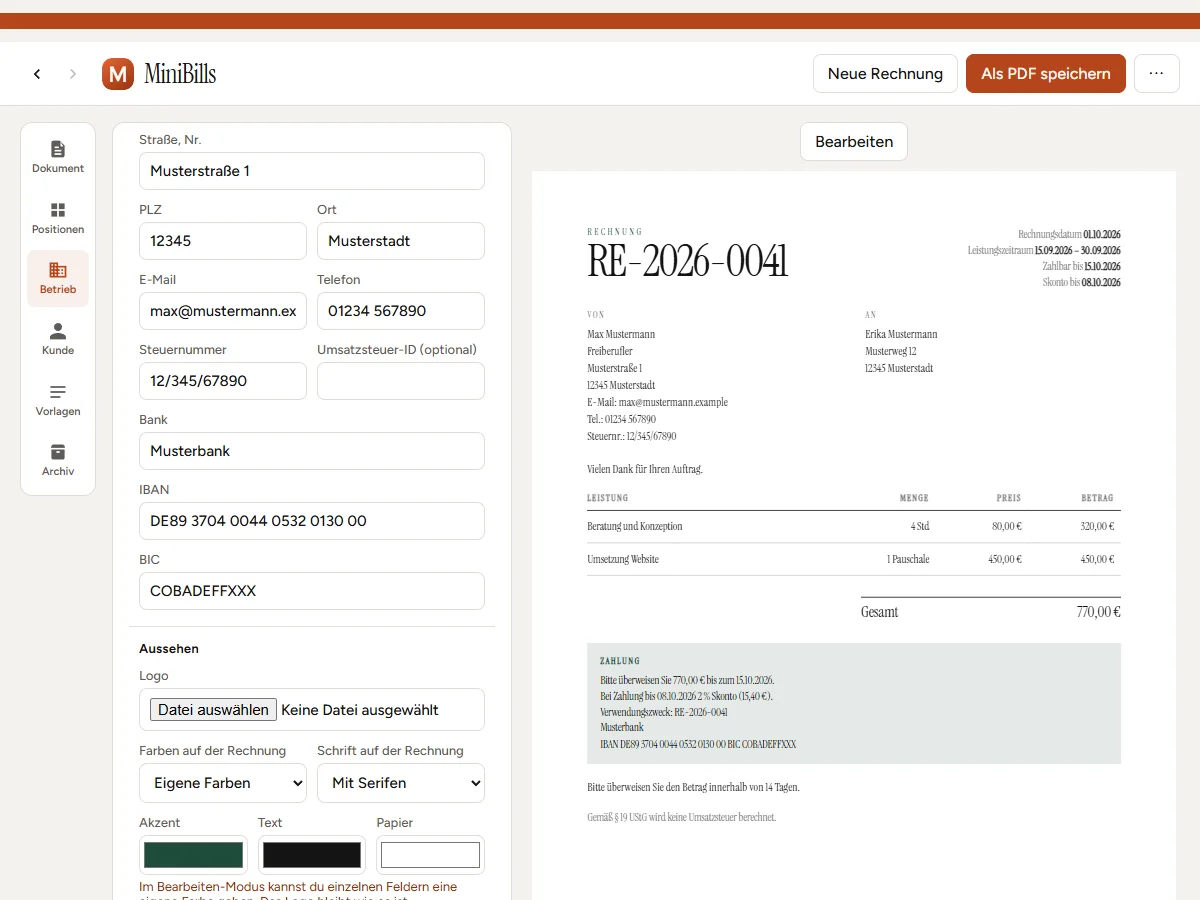Open the Kunde sidebar section
This screenshot has width=1200, height=900.
(58, 339)
